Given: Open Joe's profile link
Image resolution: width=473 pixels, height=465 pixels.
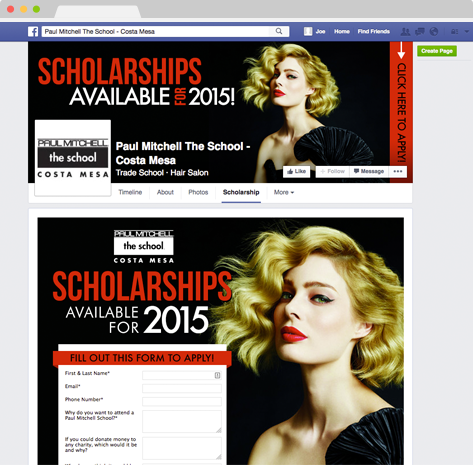Looking at the screenshot, I should point(320,31).
